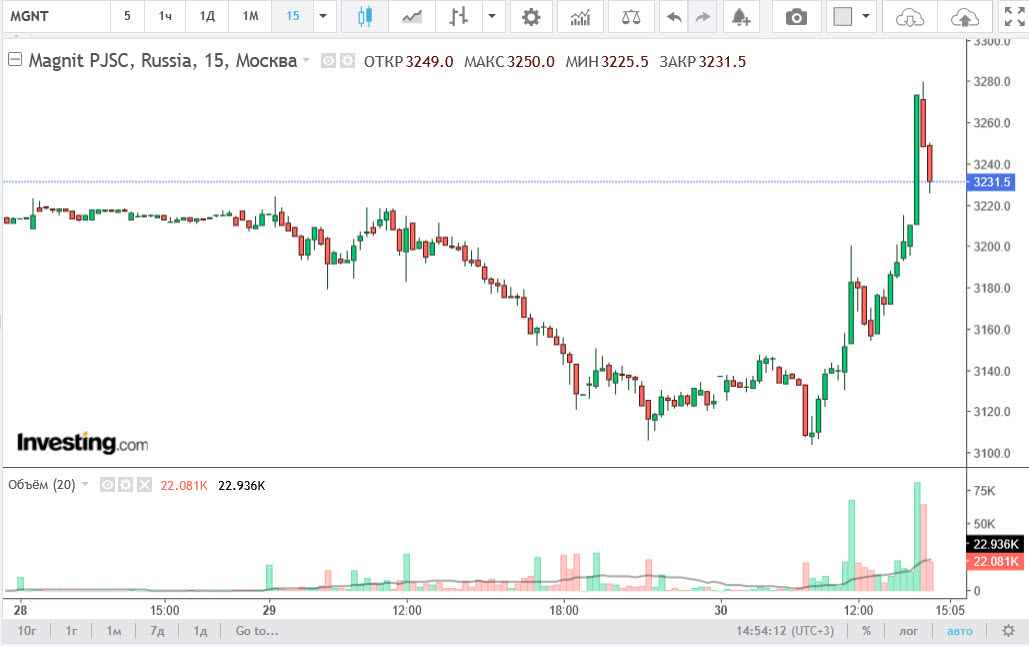
Task: Hide the Объём indicator using eye icon
Action: [x=109, y=485]
